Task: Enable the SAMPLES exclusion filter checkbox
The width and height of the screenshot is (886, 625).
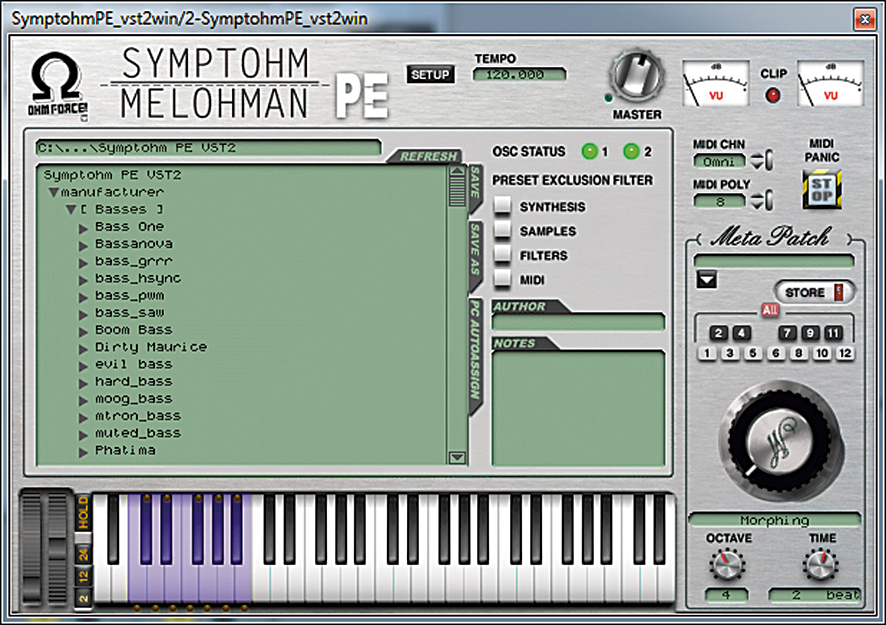Action: [x=502, y=230]
